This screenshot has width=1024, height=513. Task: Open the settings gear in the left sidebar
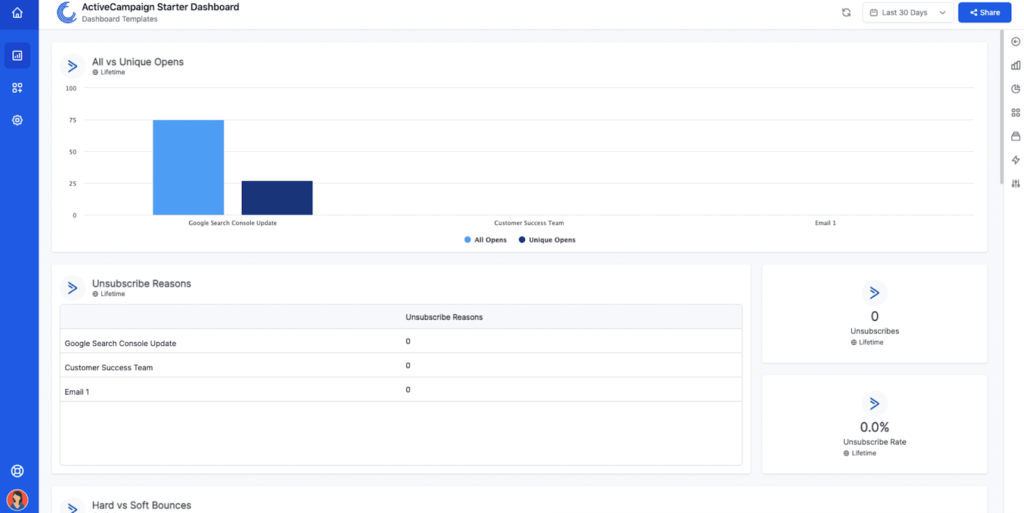(x=17, y=120)
